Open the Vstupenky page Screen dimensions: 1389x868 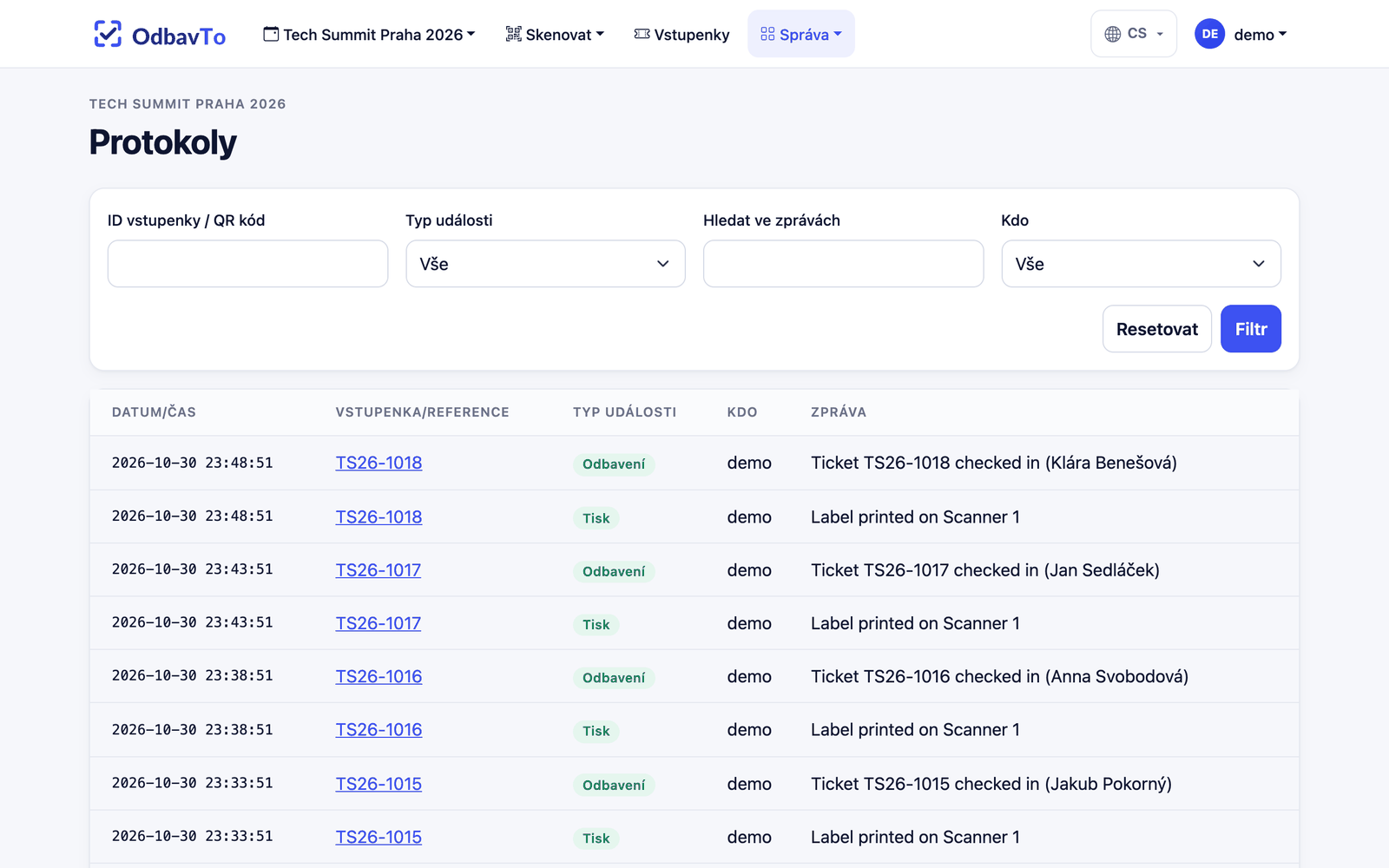681,34
